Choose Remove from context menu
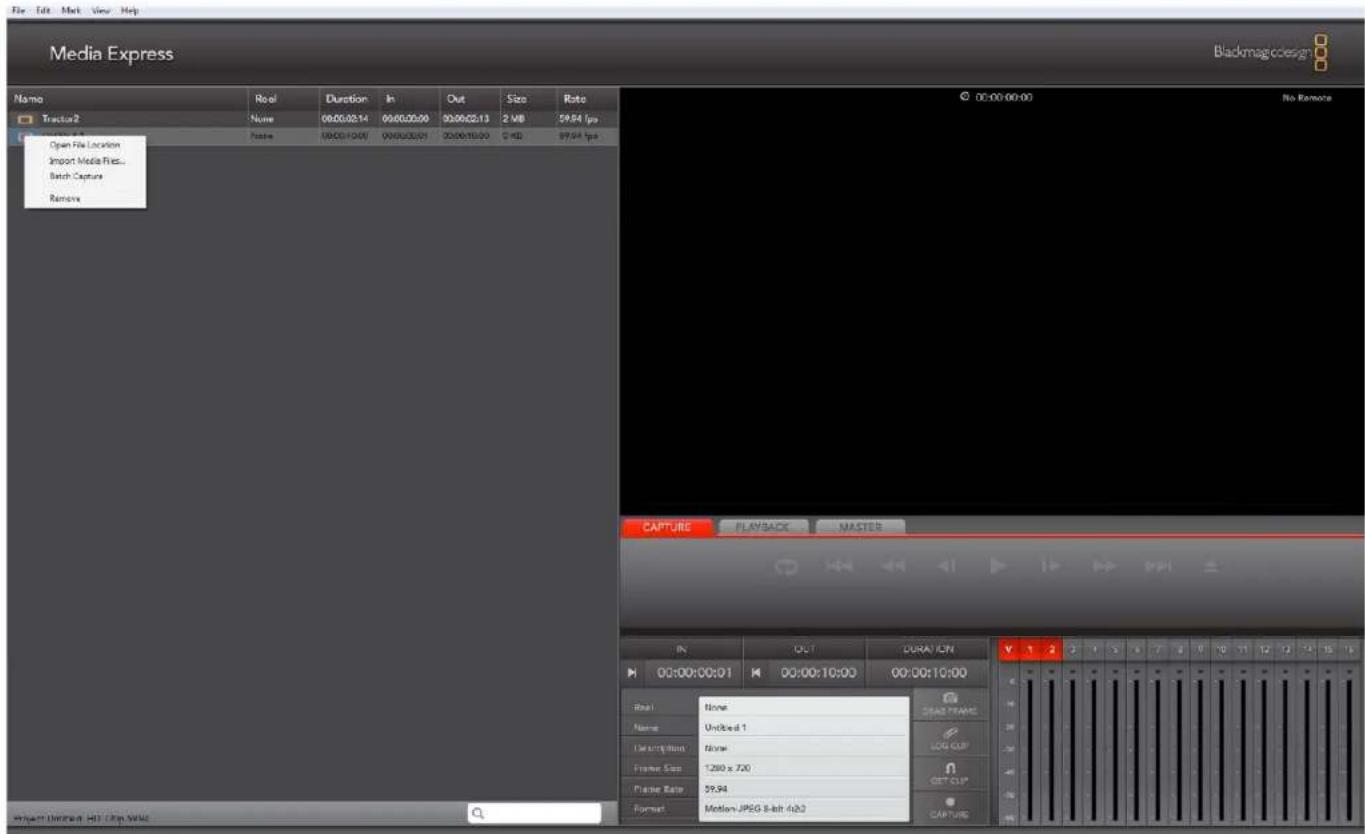The width and height of the screenshot is (1365, 834). (85, 198)
